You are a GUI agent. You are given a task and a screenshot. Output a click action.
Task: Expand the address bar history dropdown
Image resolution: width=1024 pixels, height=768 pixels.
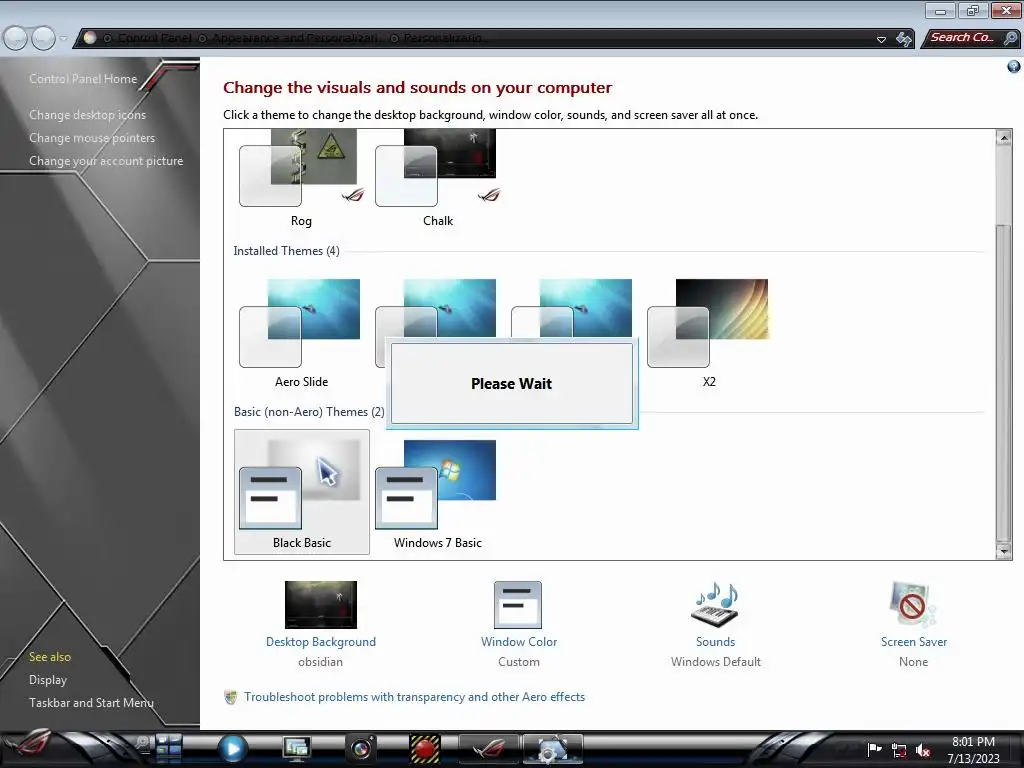click(x=881, y=39)
